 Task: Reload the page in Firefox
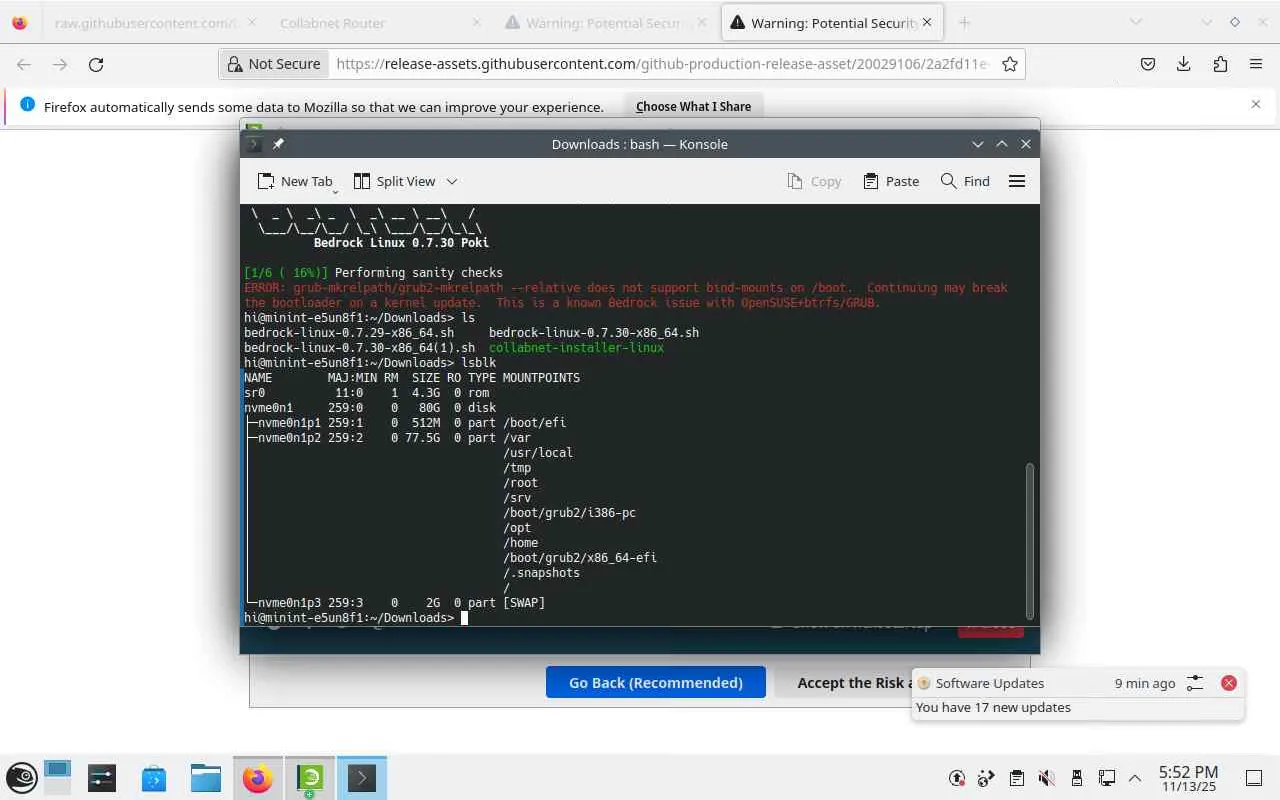(x=96, y=64)
